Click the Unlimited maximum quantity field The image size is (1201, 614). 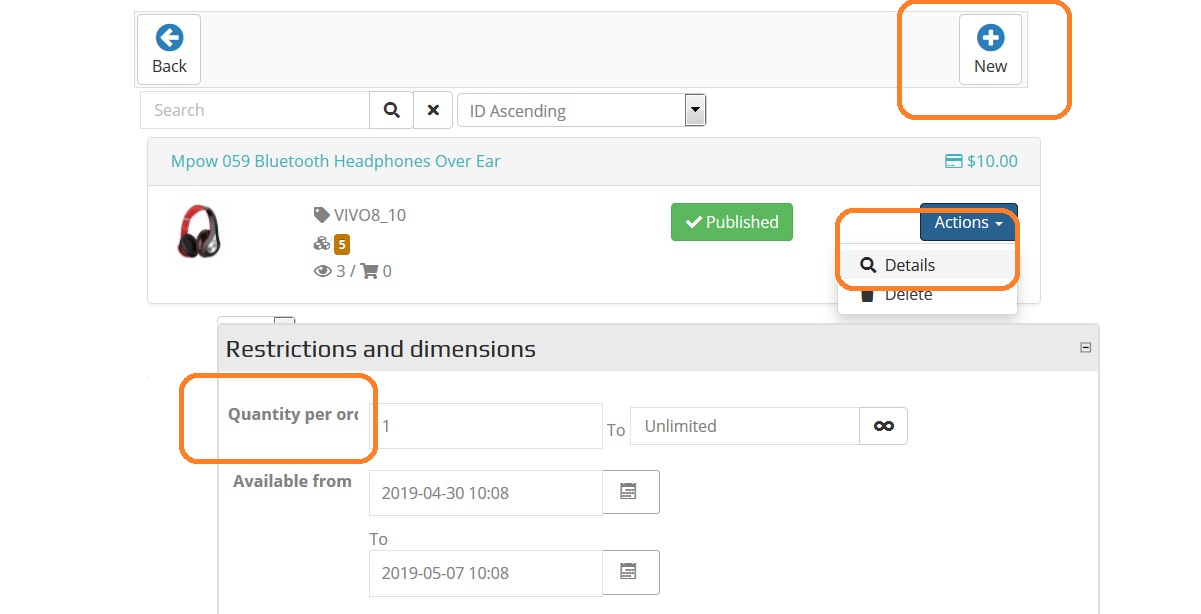[744, 426]
